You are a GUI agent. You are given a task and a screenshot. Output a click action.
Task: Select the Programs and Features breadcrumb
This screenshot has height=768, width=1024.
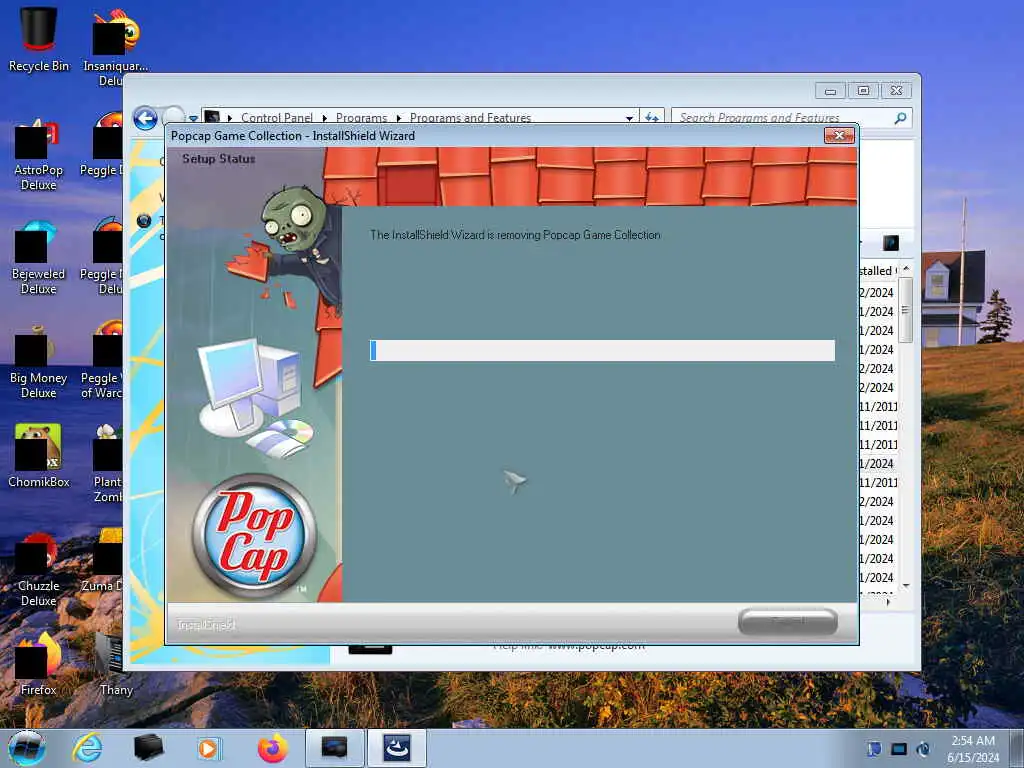(470, 118)
